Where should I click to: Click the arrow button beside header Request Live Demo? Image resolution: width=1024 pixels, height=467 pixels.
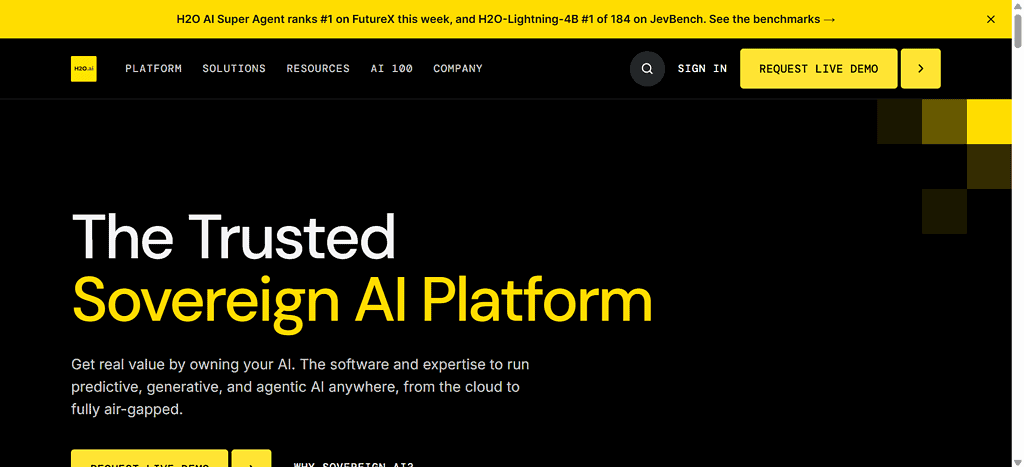click(x=921, y=69)
